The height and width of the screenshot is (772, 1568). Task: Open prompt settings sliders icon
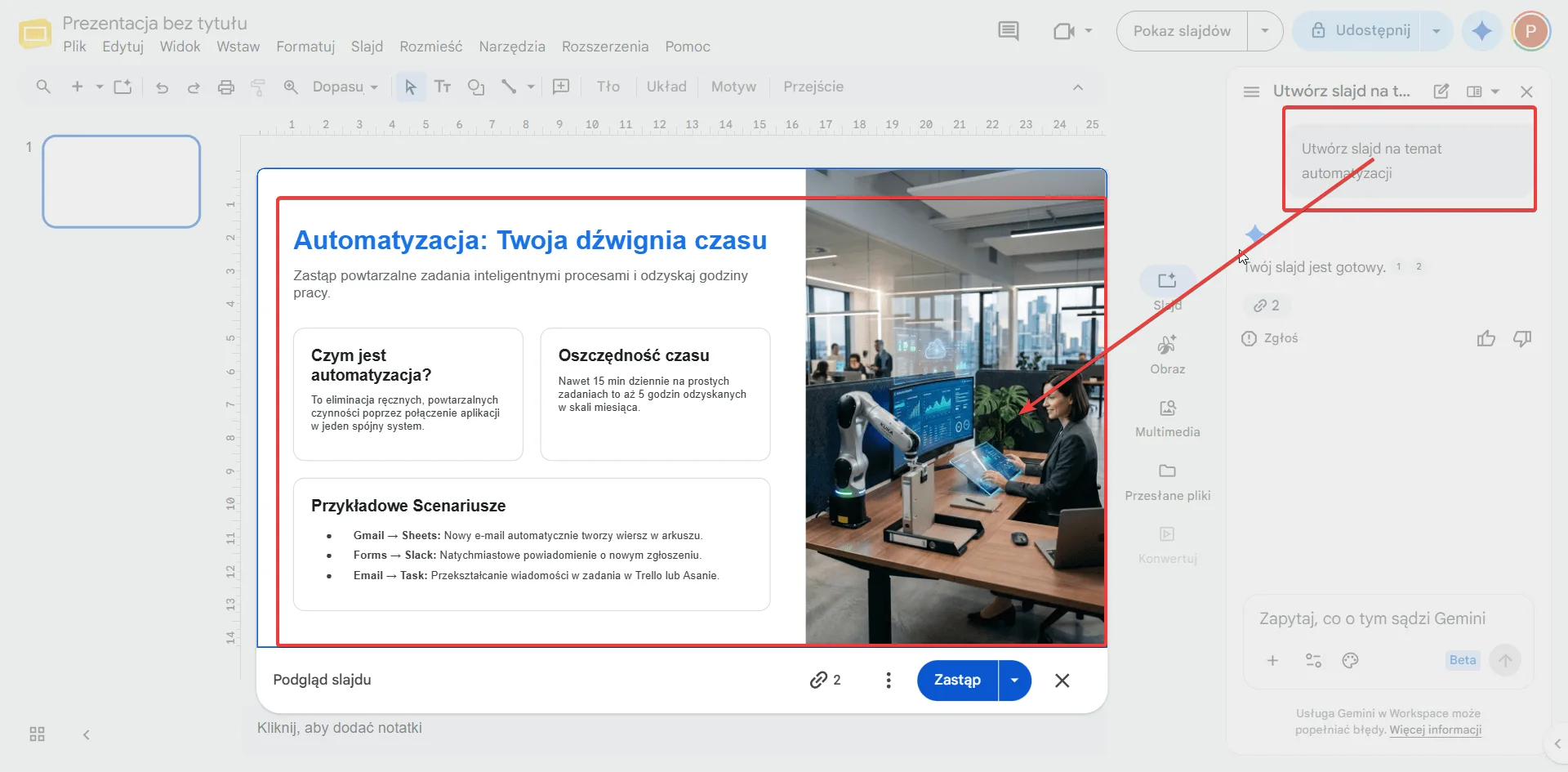coord(1313,660)
